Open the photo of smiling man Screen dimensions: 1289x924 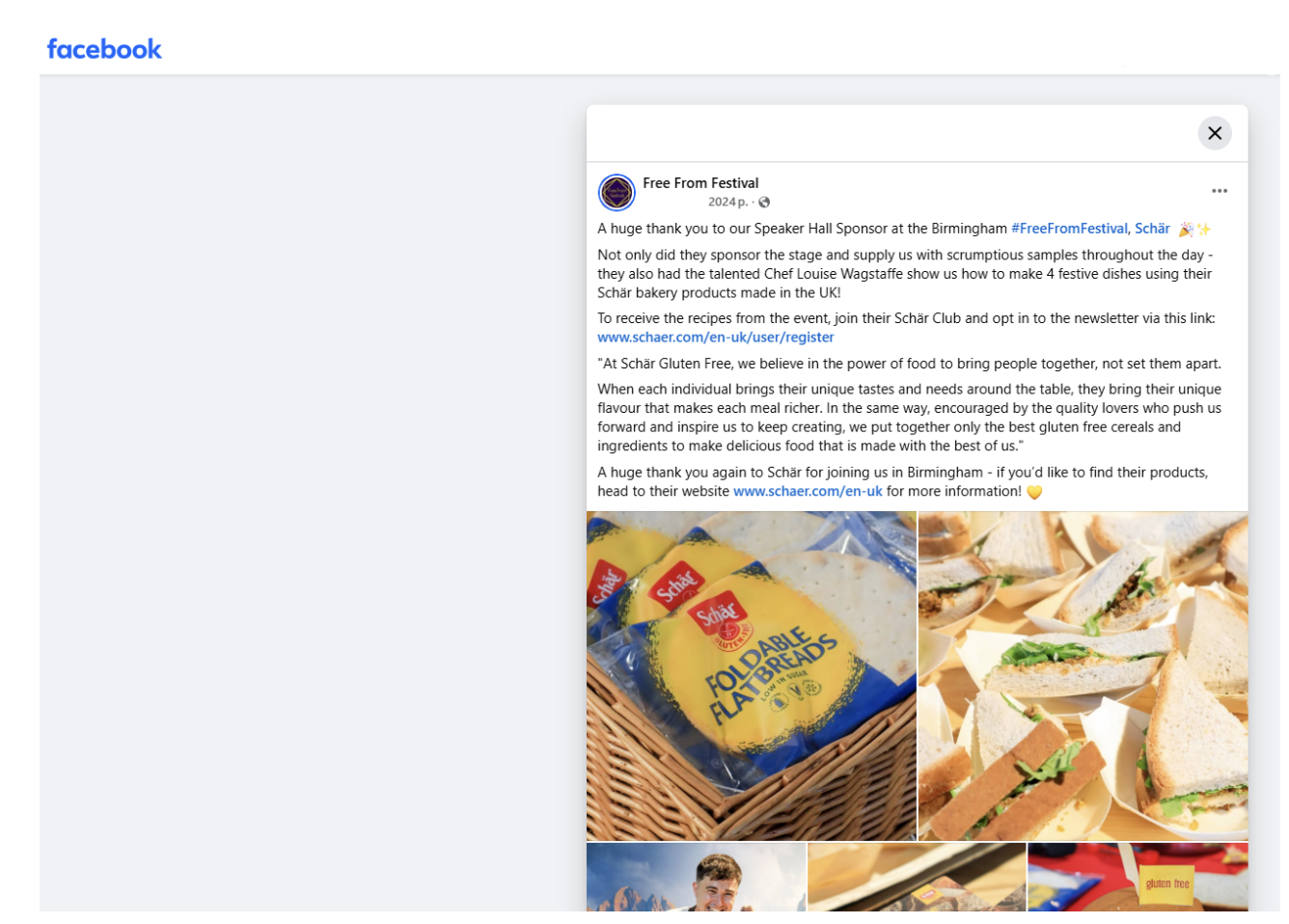point(696,877)
